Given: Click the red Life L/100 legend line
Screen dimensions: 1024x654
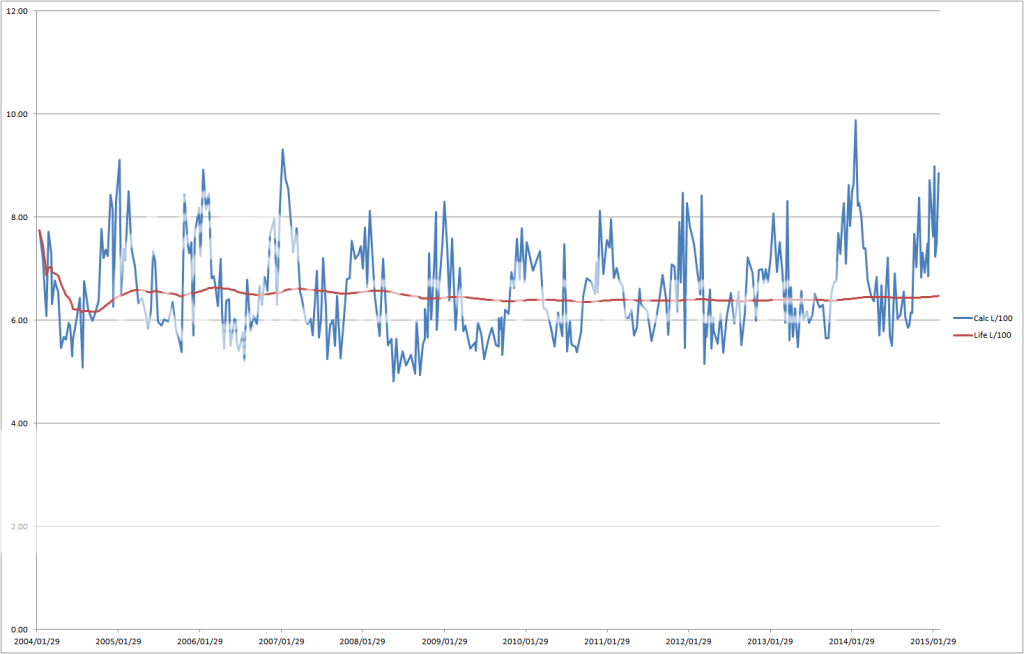Looking at the screenshot, I should coord(963,335).
